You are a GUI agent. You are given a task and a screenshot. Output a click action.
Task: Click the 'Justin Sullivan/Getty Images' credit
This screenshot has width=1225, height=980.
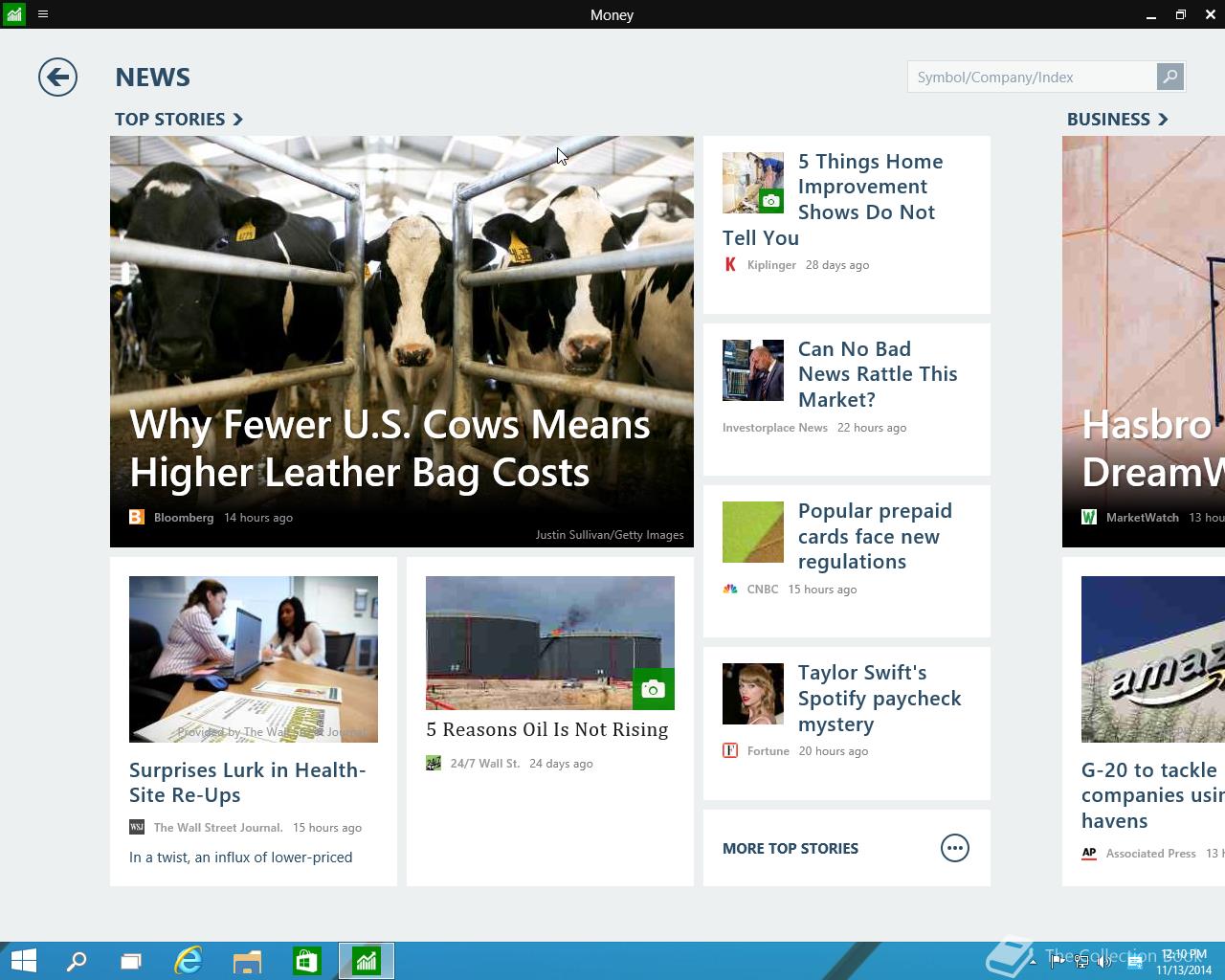coord(610,534)
